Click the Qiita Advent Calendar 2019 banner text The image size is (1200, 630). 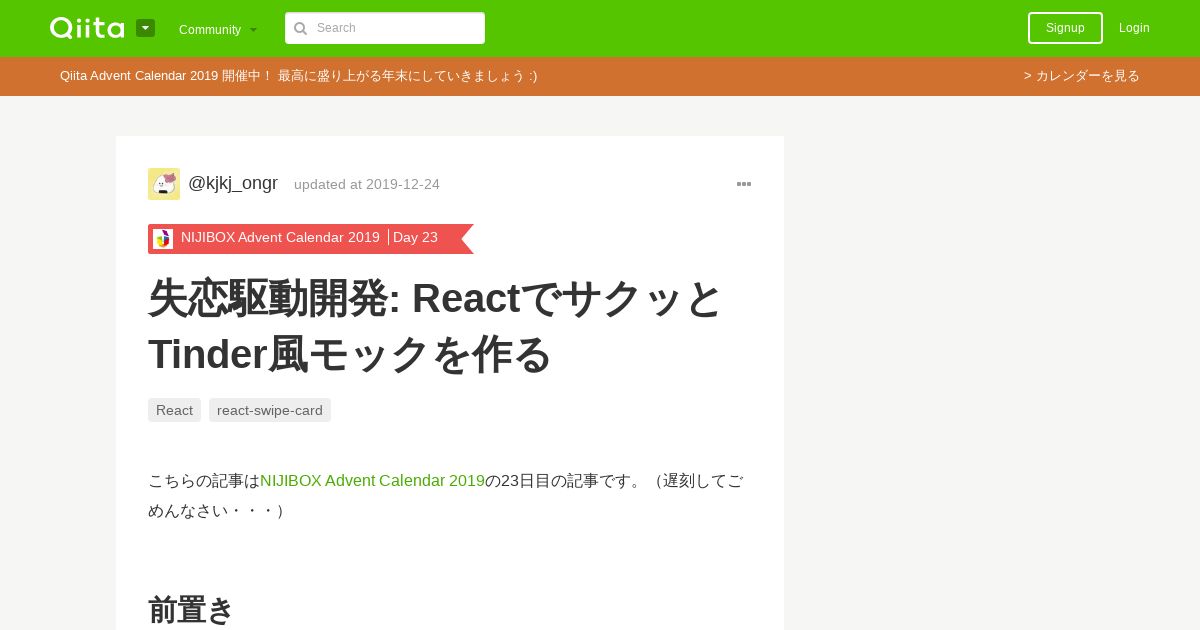pos(298,76)
